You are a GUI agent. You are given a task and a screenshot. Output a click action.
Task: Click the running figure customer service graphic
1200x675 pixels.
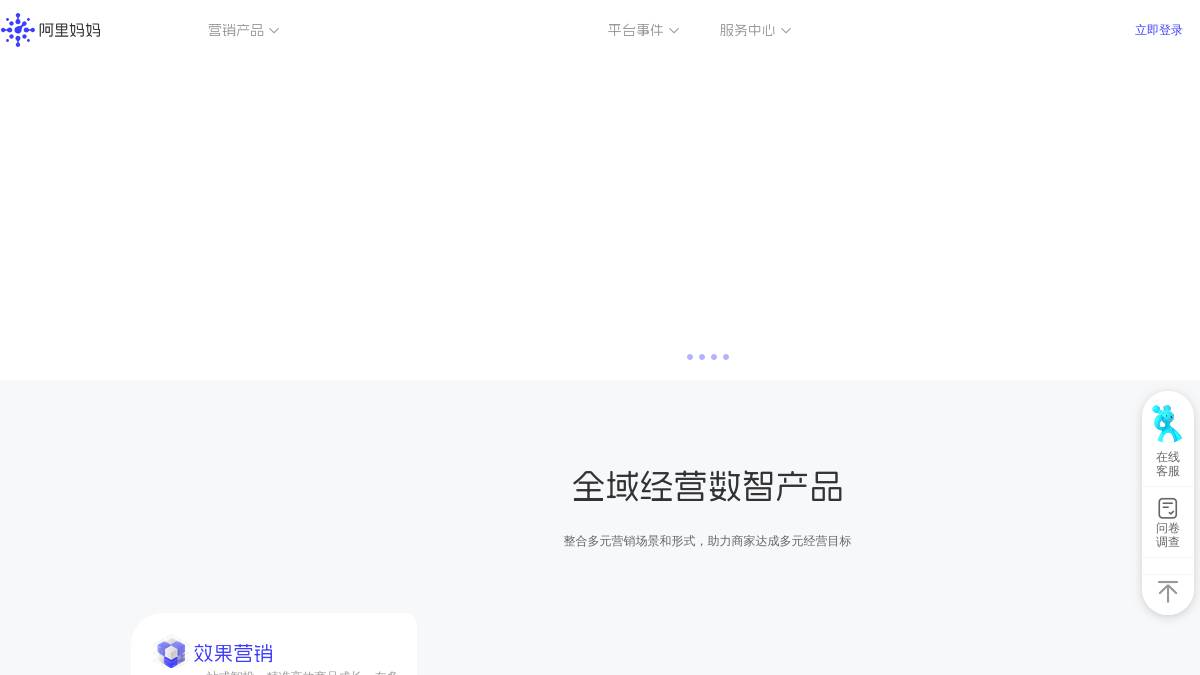1168,423
